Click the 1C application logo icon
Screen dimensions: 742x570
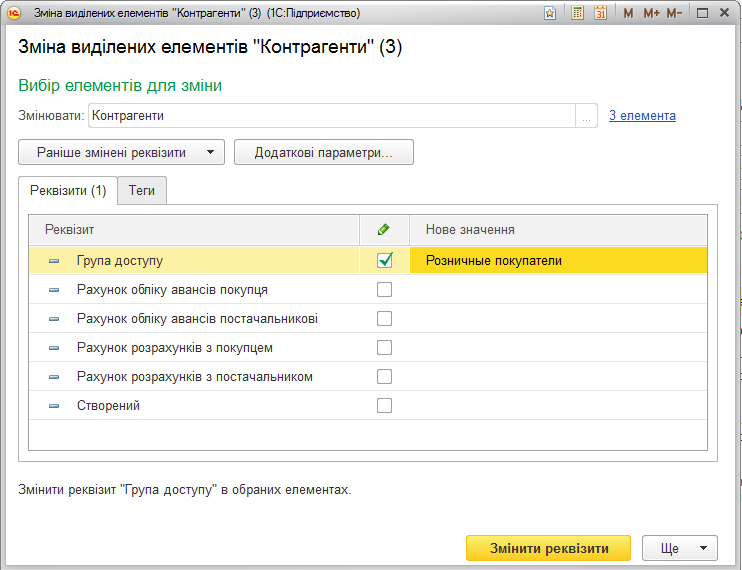14,13
